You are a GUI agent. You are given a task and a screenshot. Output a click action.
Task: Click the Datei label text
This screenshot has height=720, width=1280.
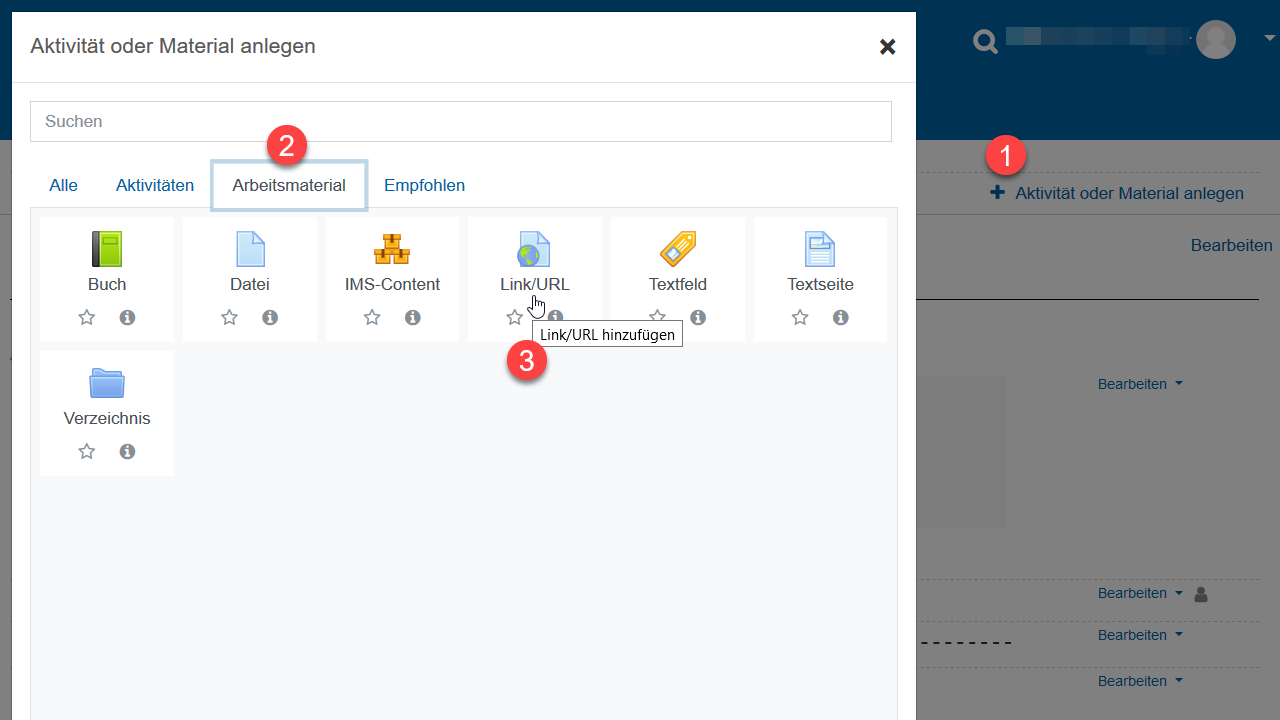click(250, 284)
